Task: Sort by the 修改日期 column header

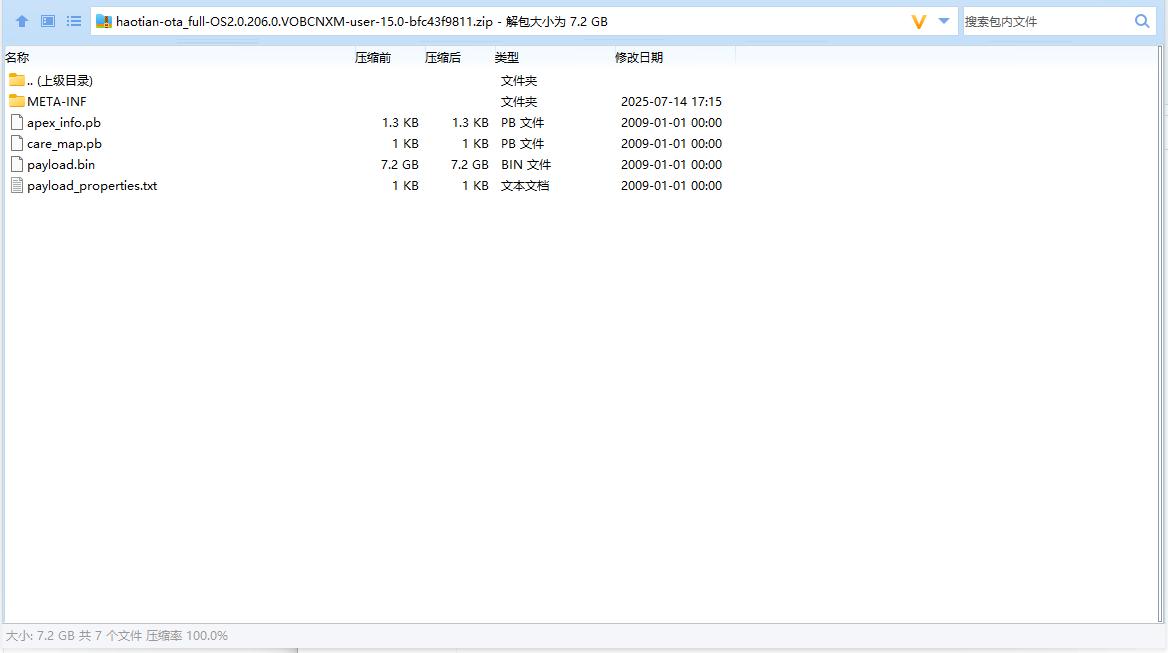Action: pos(638,57)
